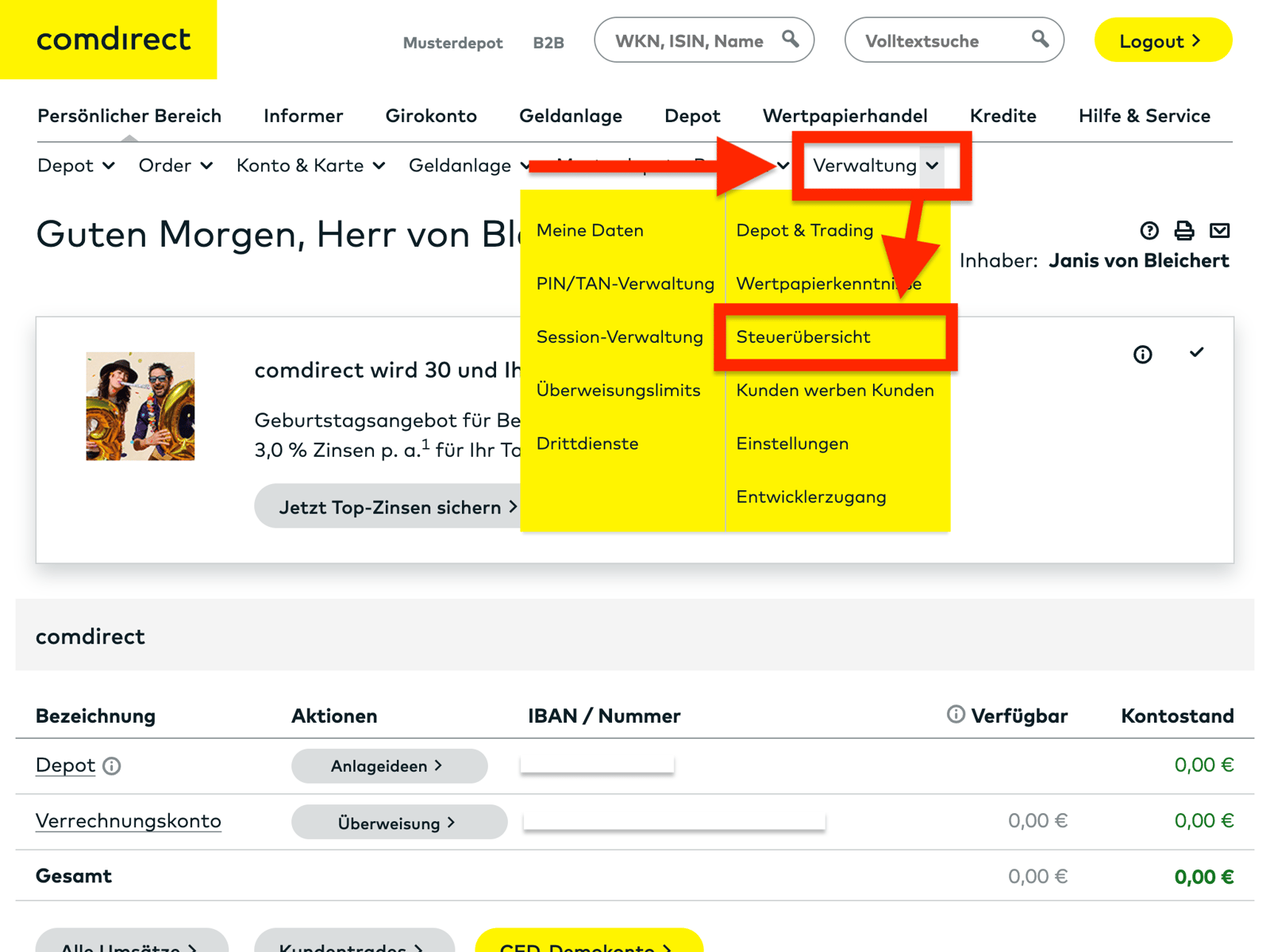1270x952 pixels.
Task: Select Steuerübersicht in the menu
Action: pos(803,337)
